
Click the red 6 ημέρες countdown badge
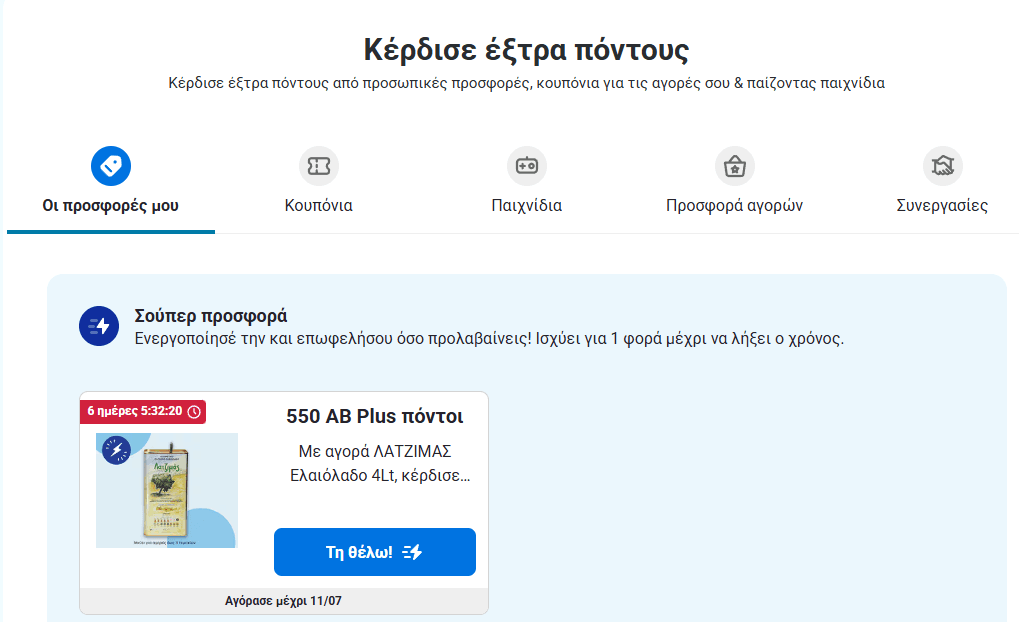[143, 411]
